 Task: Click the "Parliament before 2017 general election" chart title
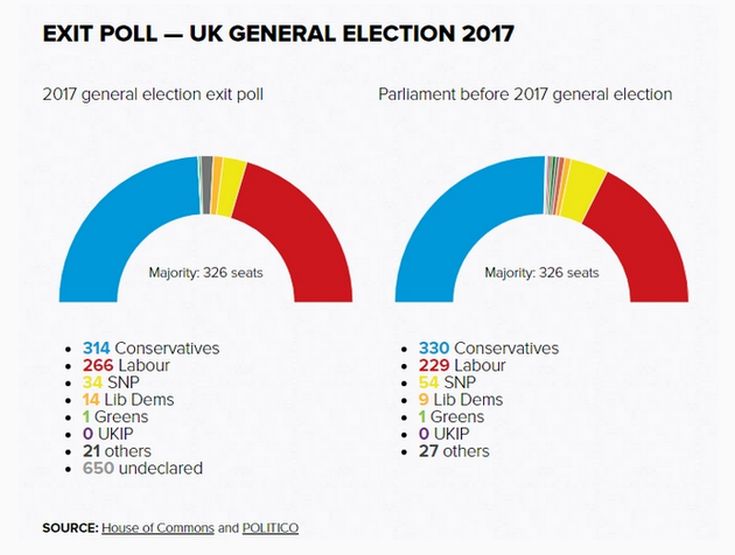525,94
